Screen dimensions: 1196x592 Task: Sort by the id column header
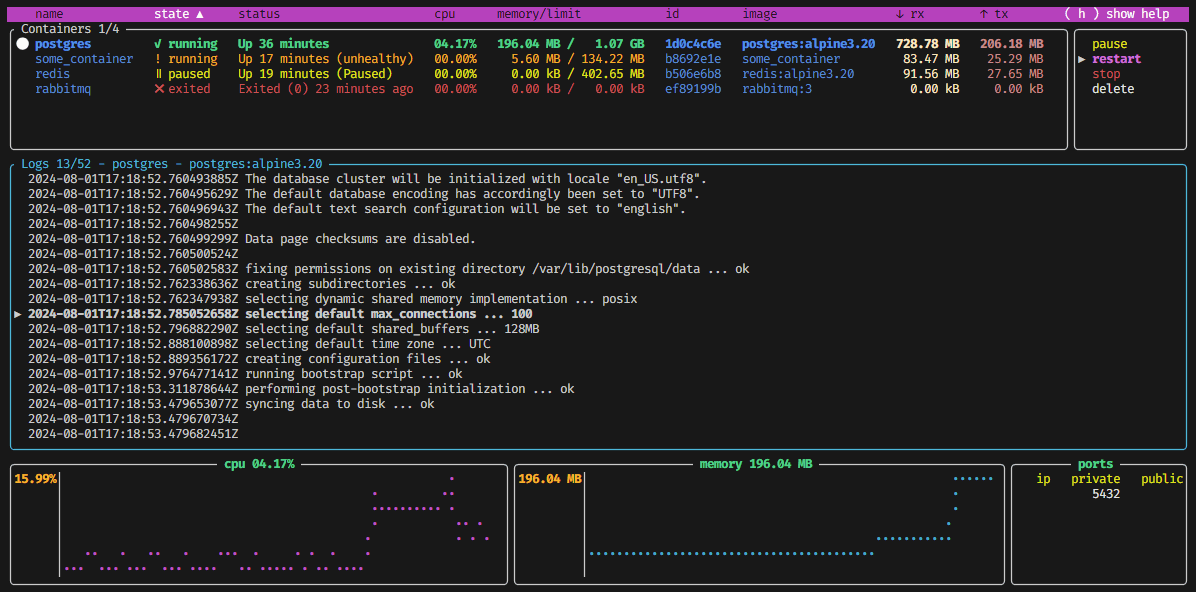pyautogui.click(x=672, y=14)
